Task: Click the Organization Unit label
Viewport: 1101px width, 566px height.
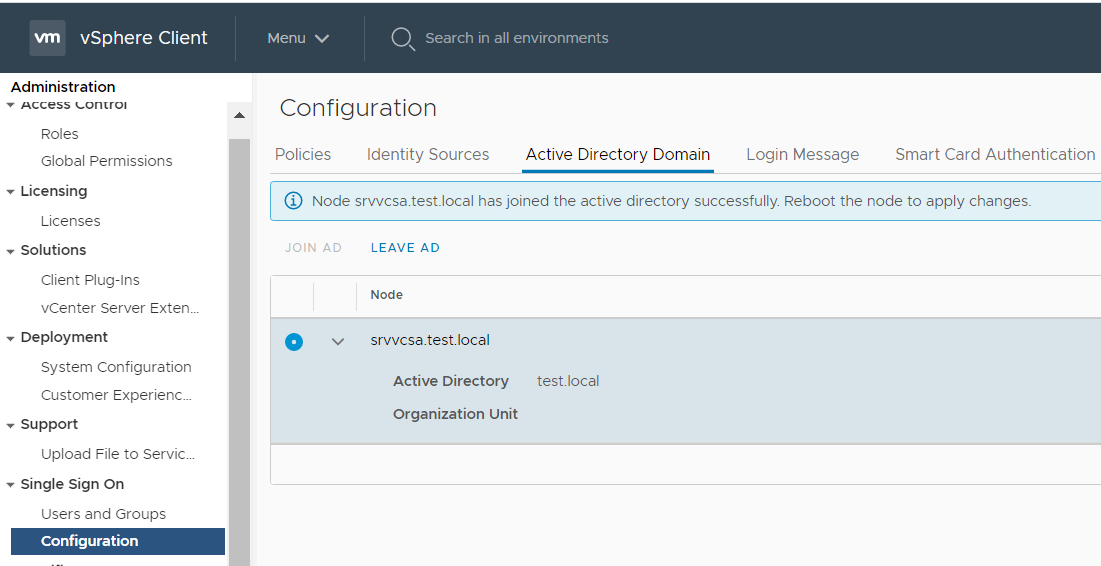Action: (455, 414)
